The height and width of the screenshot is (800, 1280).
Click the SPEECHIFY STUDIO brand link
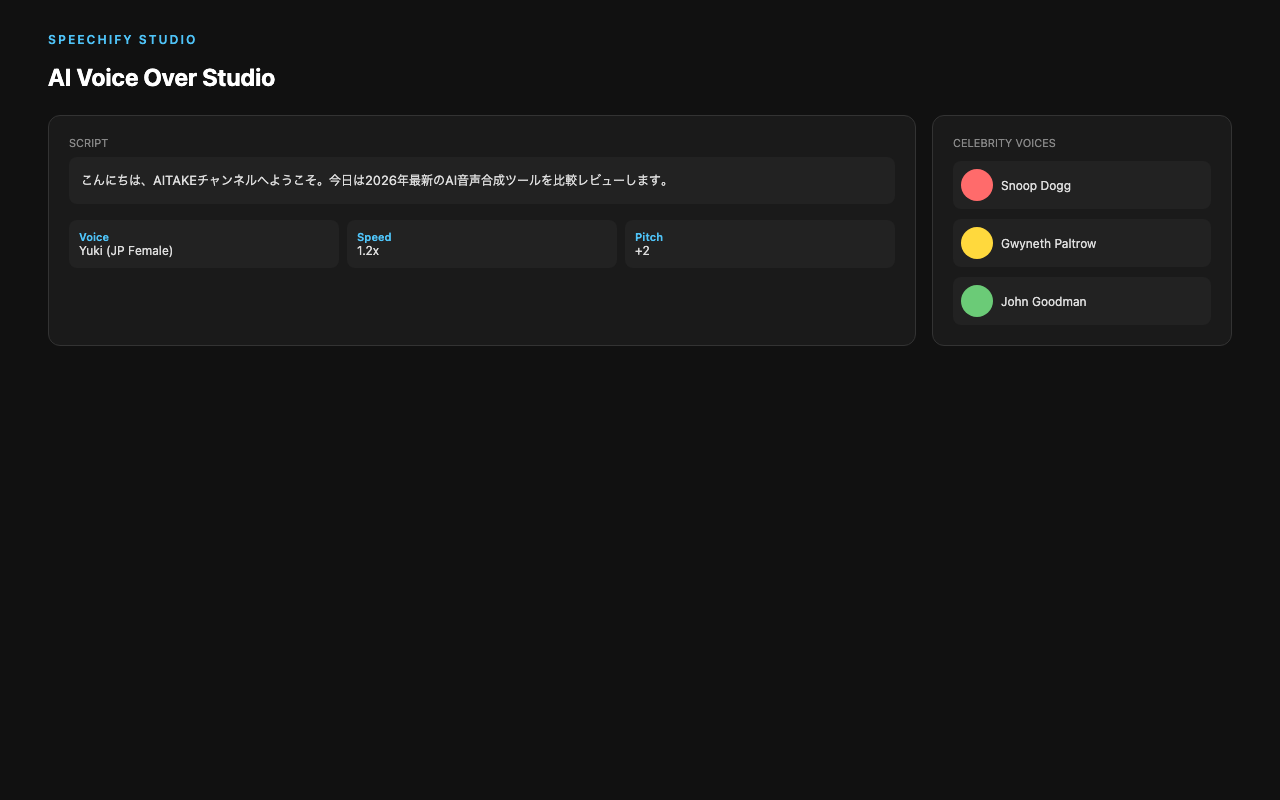122,39
